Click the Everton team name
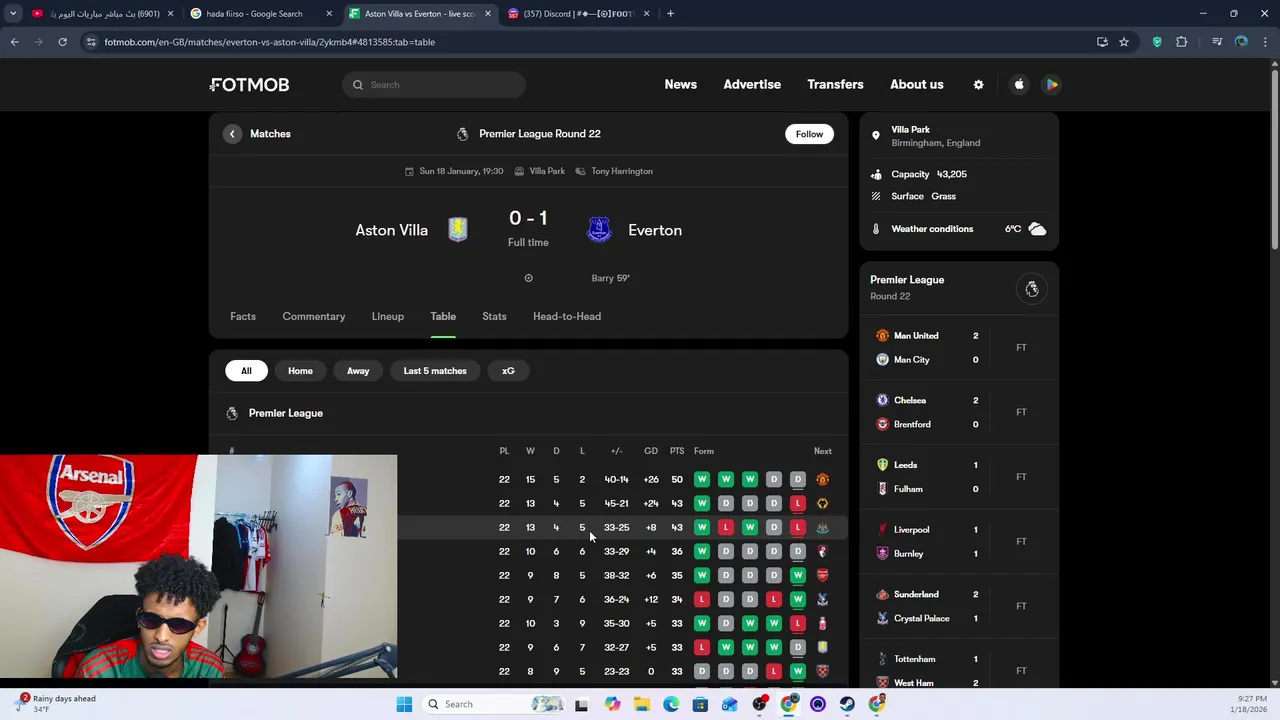 click(655, 230)
